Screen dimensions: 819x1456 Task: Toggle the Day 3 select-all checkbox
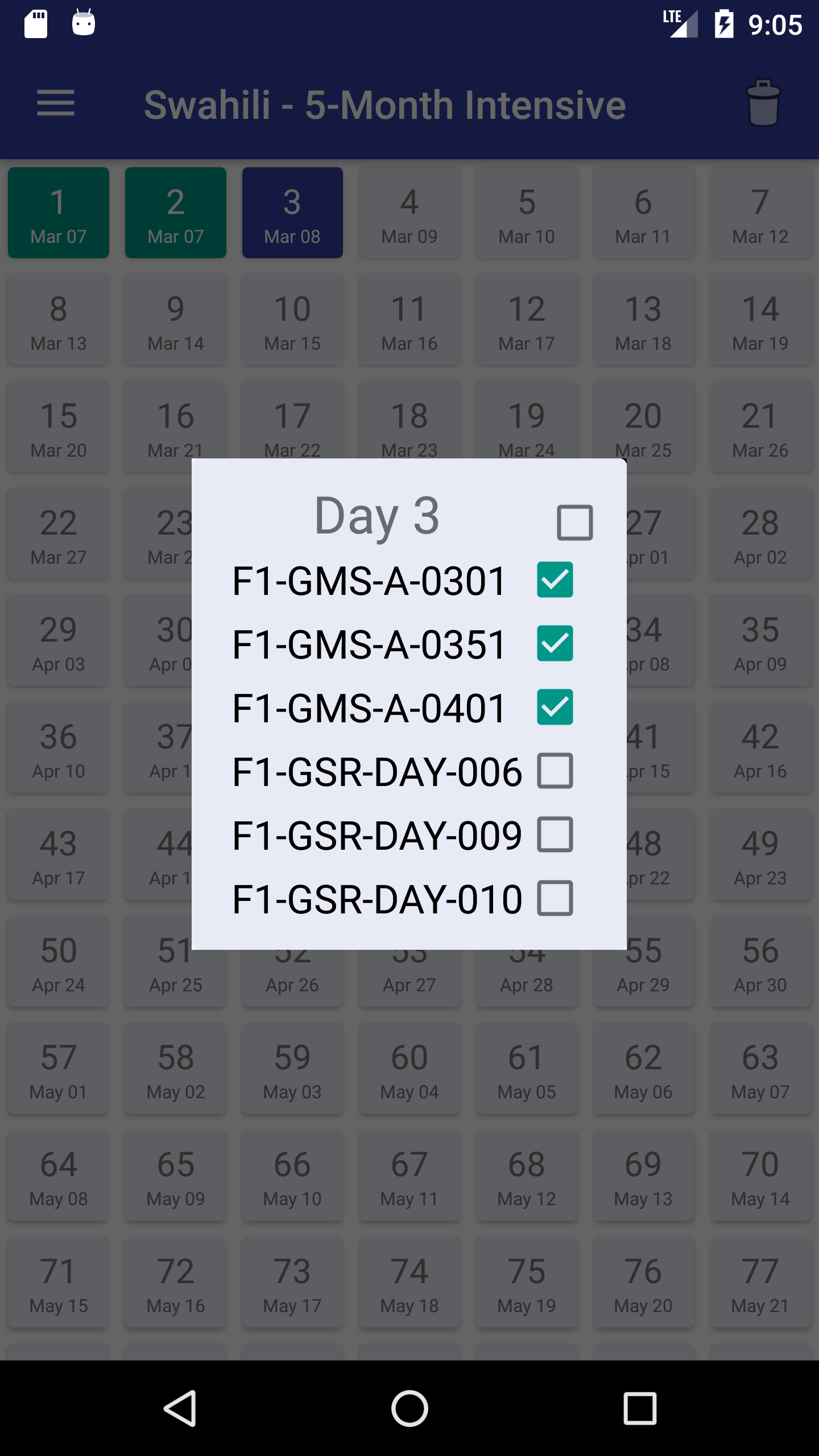point(574,522)
